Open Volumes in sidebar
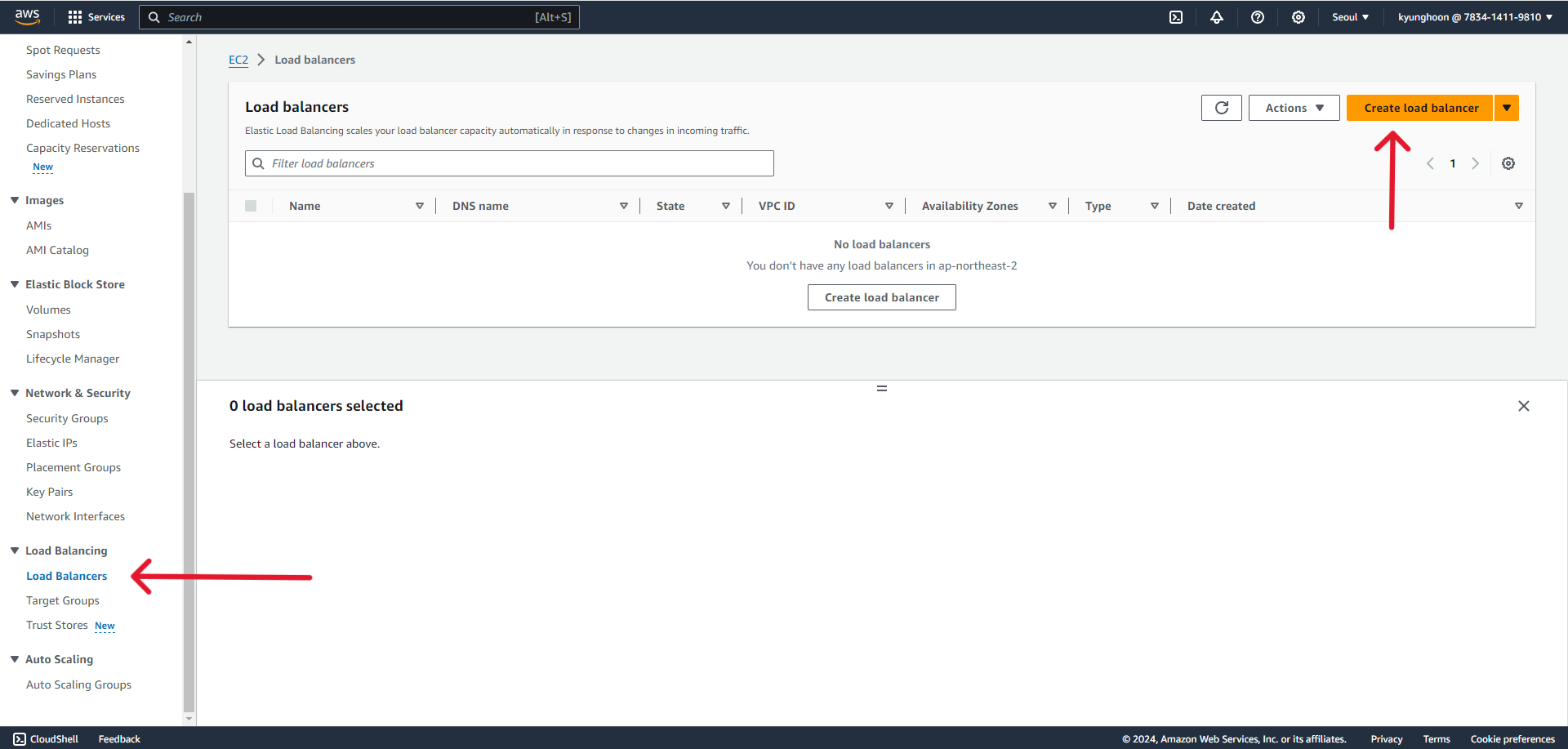The image size is (1568, 749). click(x=48, y=310)
